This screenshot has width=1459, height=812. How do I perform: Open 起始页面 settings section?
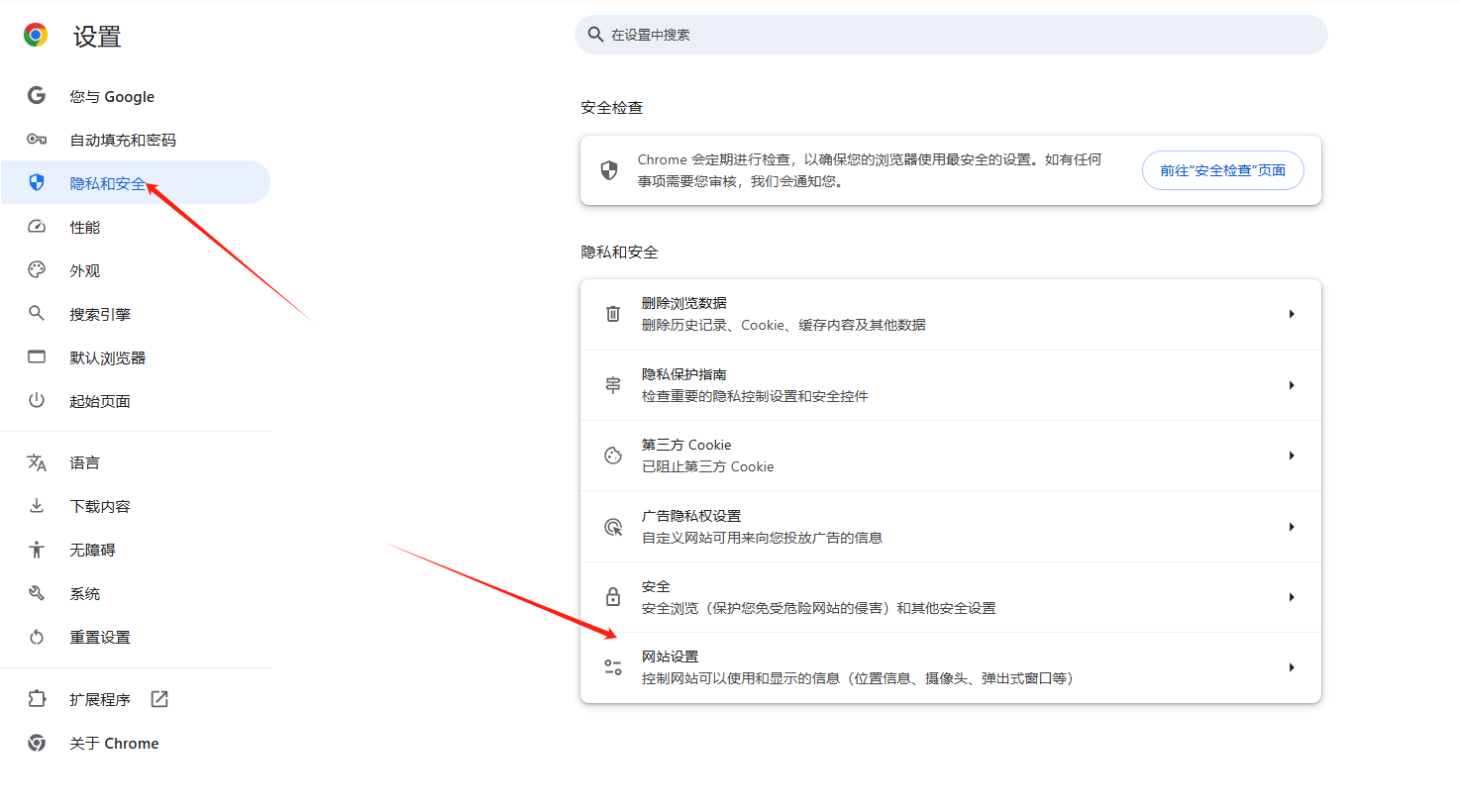click(135, 401)
